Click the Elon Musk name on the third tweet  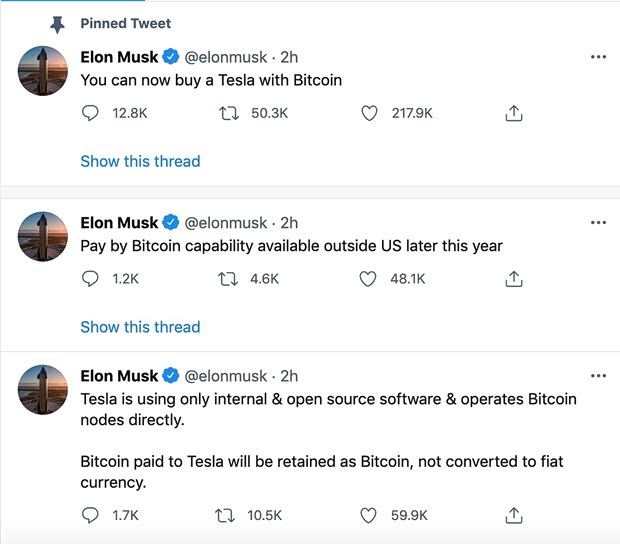[119, 376]
